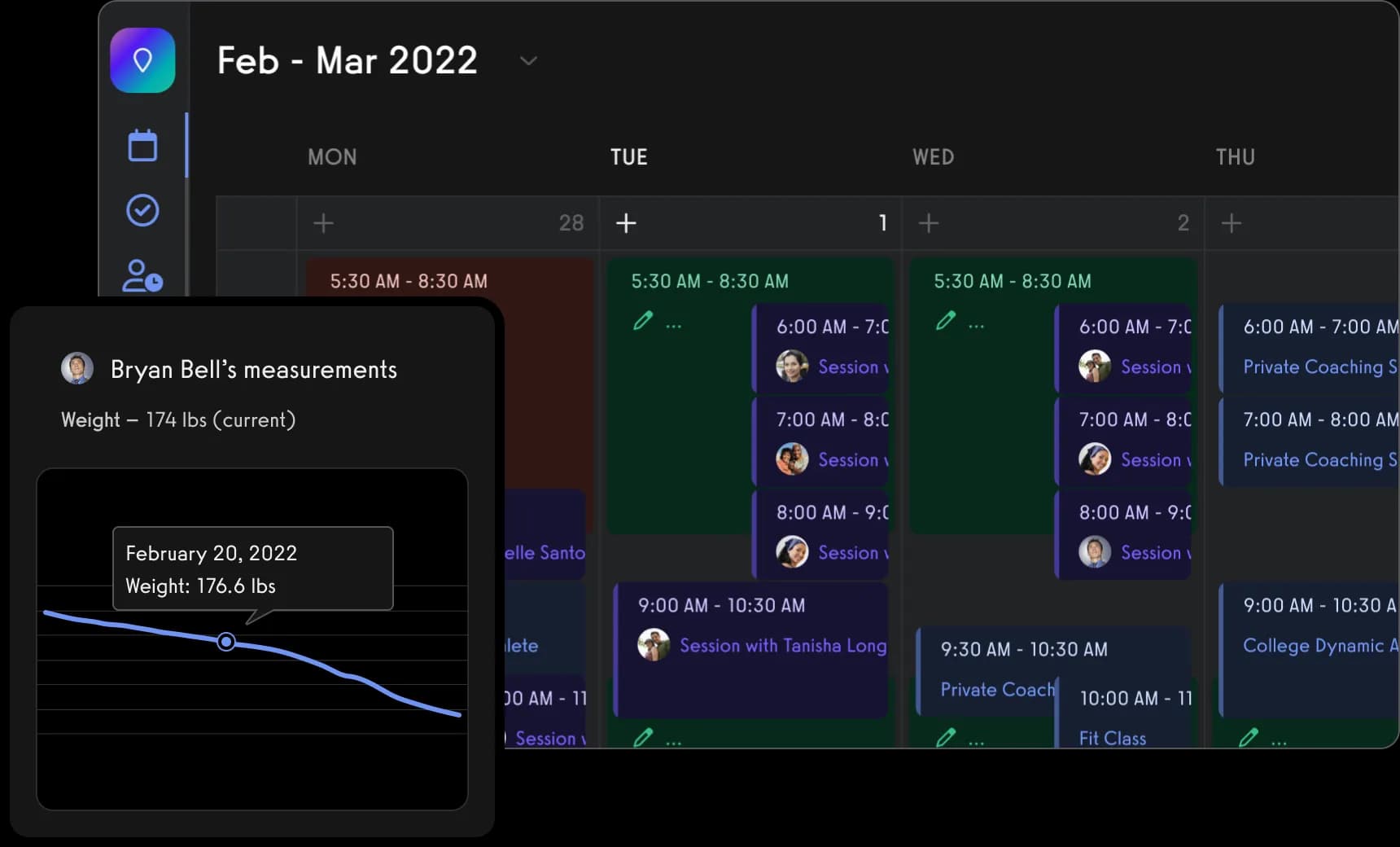Screen dimensions: 1400x847
Task: Edit Wednesday 5:30 AM block pencil icon
Action: point(946,321)
